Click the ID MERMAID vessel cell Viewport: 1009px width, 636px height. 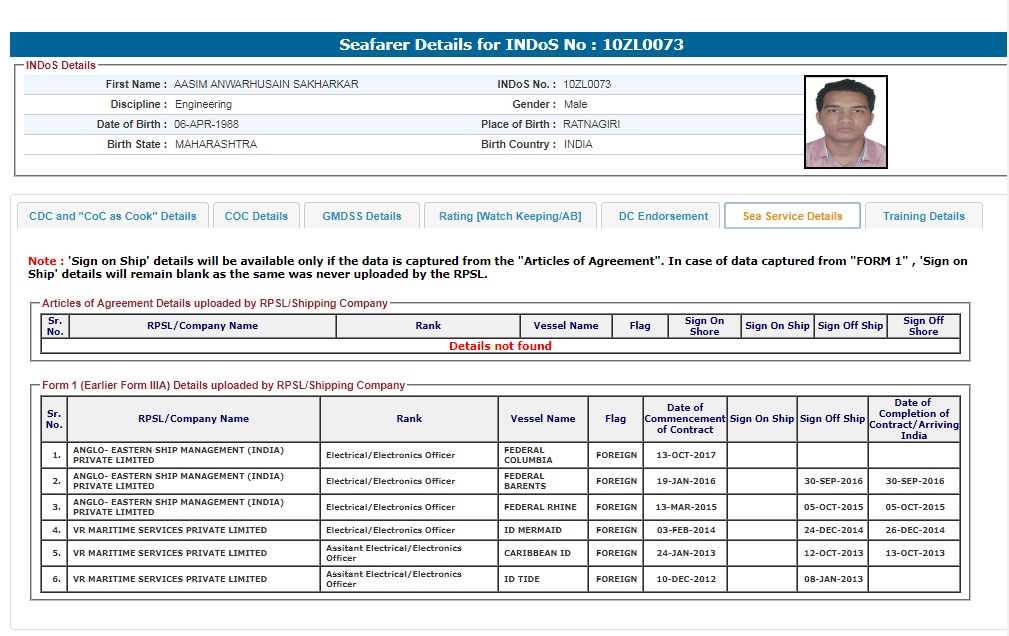click(533, 530)
